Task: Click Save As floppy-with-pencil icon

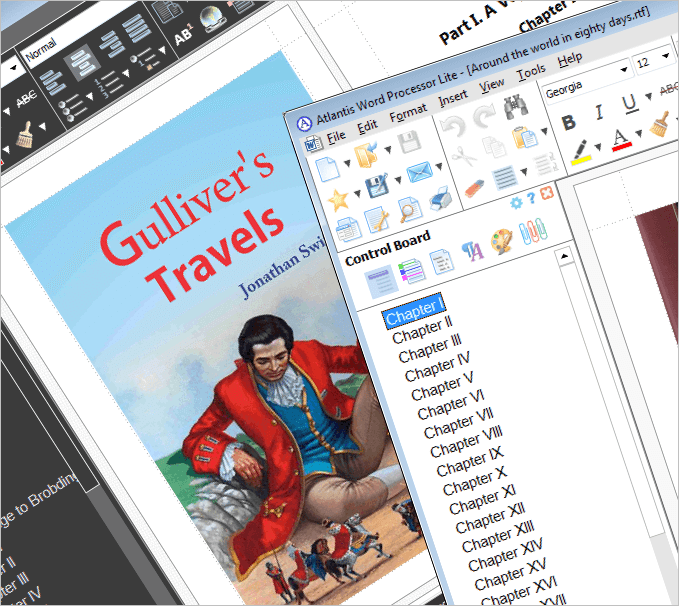Action: (x=377, y=186)
